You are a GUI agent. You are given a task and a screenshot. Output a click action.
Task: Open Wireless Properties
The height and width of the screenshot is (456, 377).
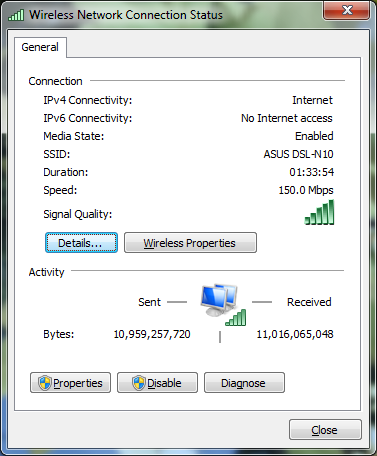pos(190,243)
